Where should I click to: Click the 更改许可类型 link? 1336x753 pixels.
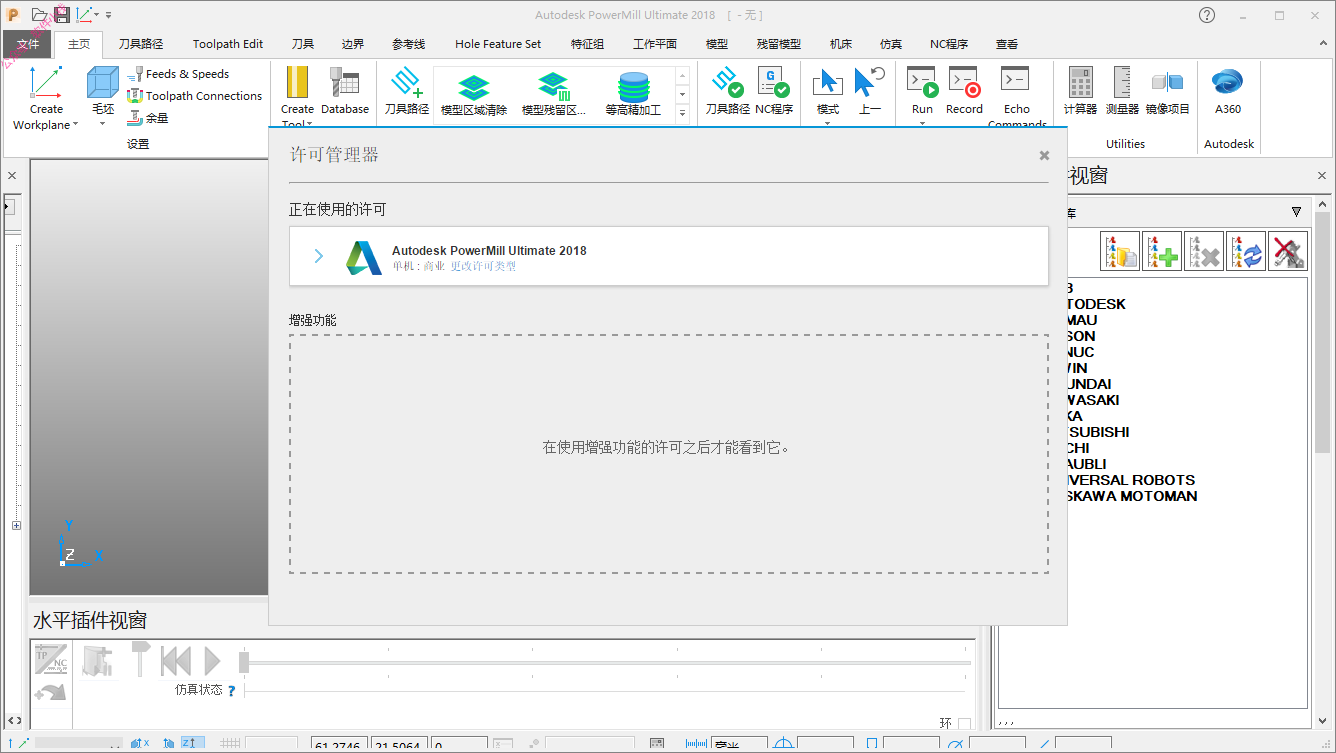483,267
